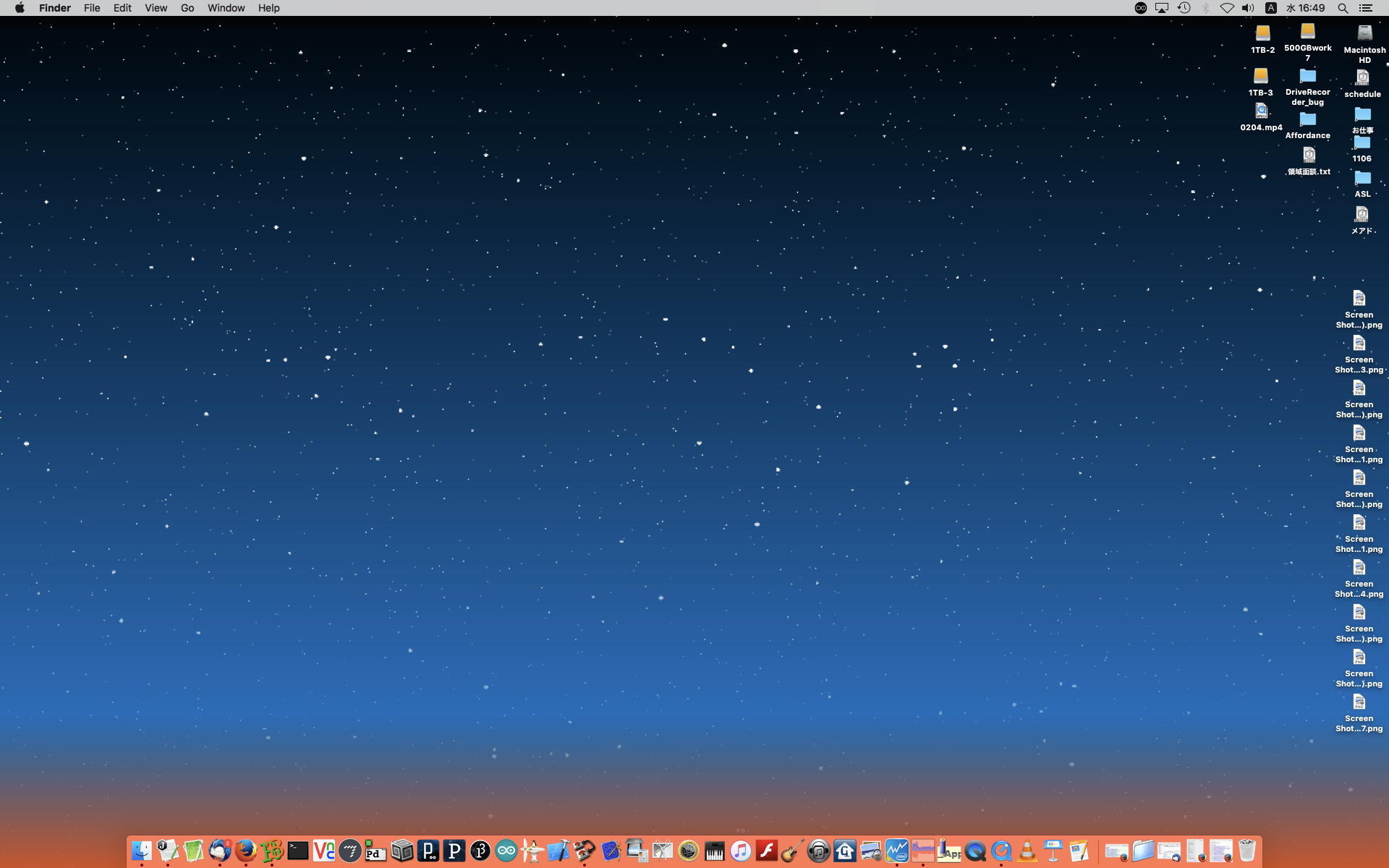Select the 0204.mp4 file on desktop

click(1261, 112)
